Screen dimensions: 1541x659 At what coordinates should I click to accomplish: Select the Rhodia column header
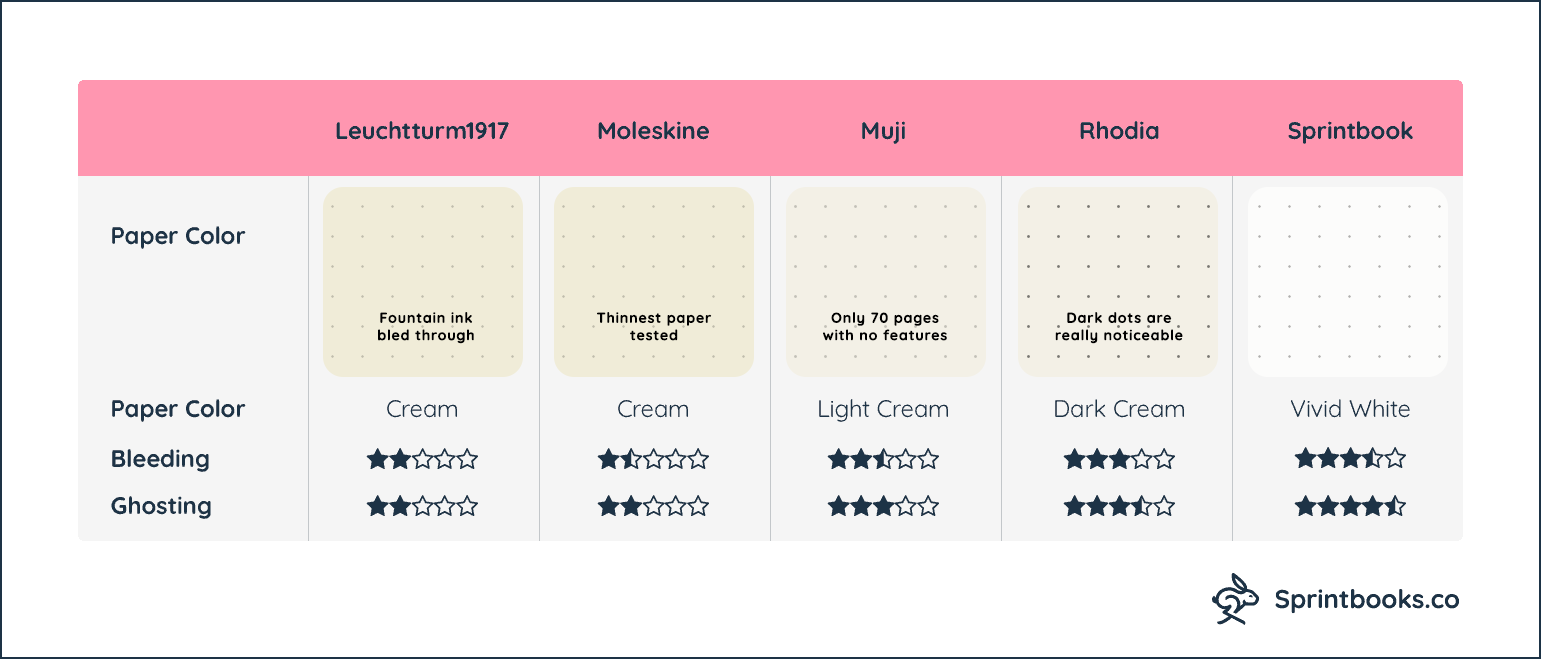click(x=1119, y=131)
